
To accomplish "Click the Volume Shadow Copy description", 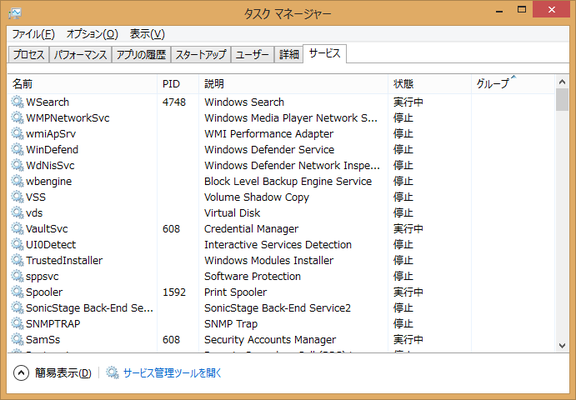I will click(x=257, y=197).
